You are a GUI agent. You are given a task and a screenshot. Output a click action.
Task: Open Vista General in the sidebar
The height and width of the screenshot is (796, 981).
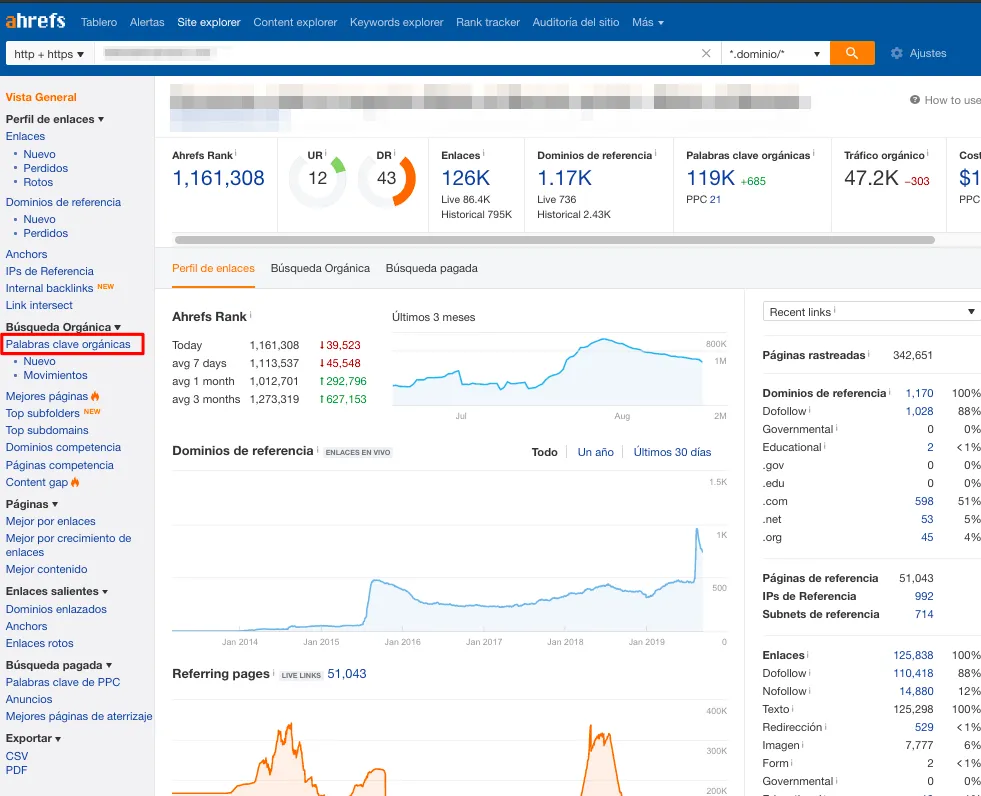[x=41, y=97]
